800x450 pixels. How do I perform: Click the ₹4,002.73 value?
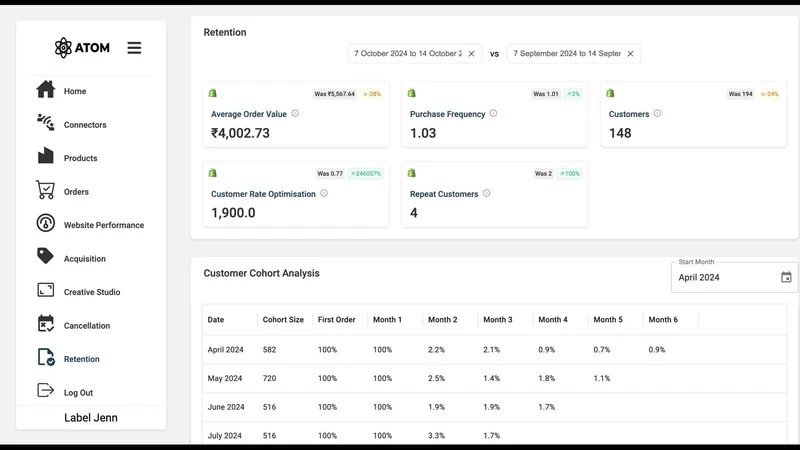tap(240, 133)
